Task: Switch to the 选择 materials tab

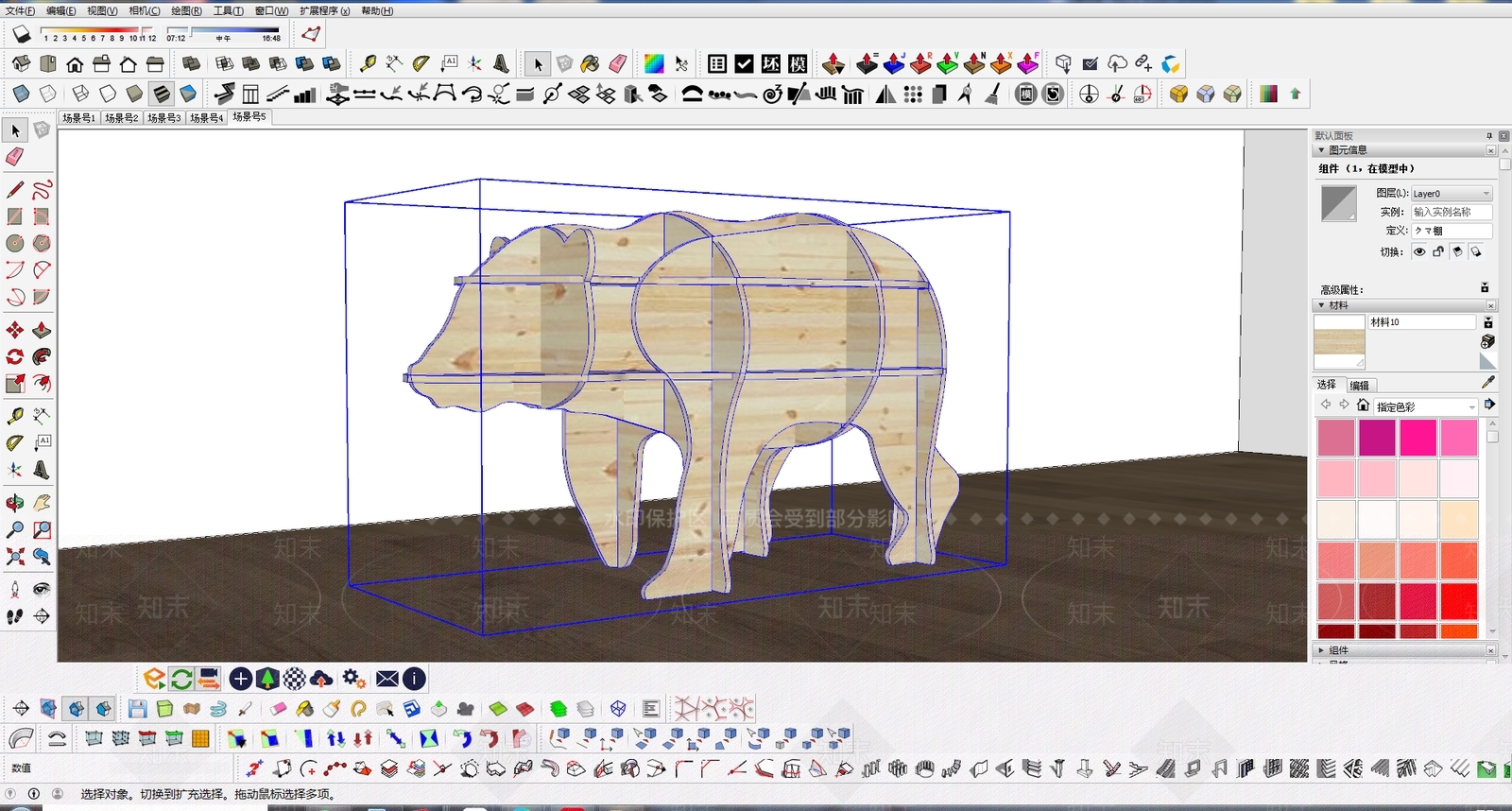Action: click(x=1327, y=385)
